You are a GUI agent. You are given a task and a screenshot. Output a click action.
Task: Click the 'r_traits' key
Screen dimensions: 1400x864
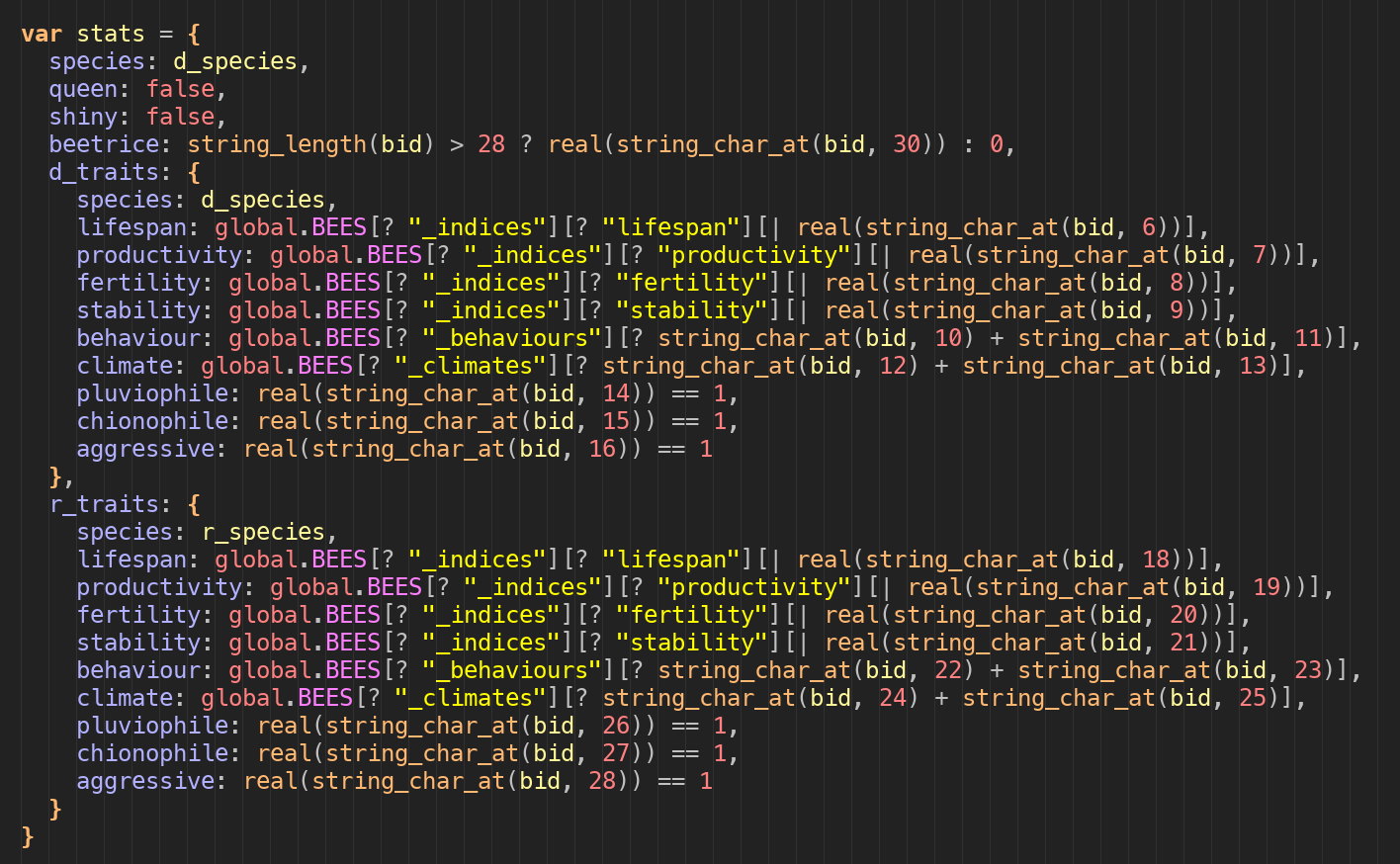(104, 504)
